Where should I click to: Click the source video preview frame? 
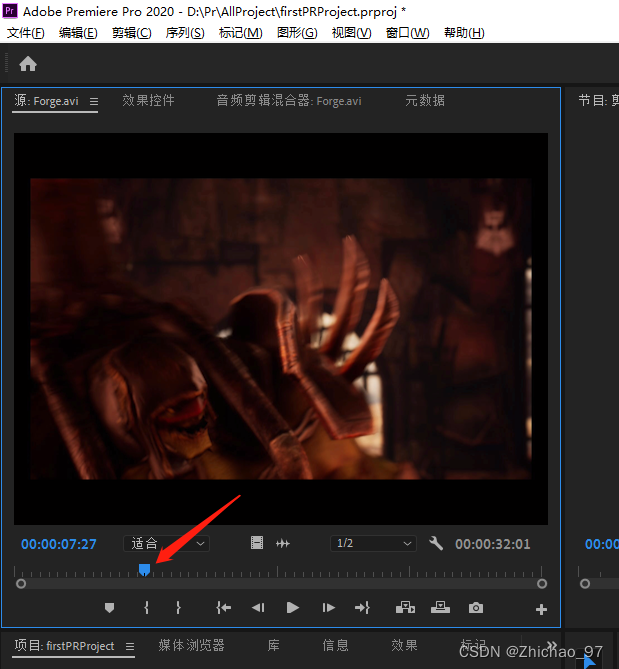pyautogui.click(x=281, y=329)
